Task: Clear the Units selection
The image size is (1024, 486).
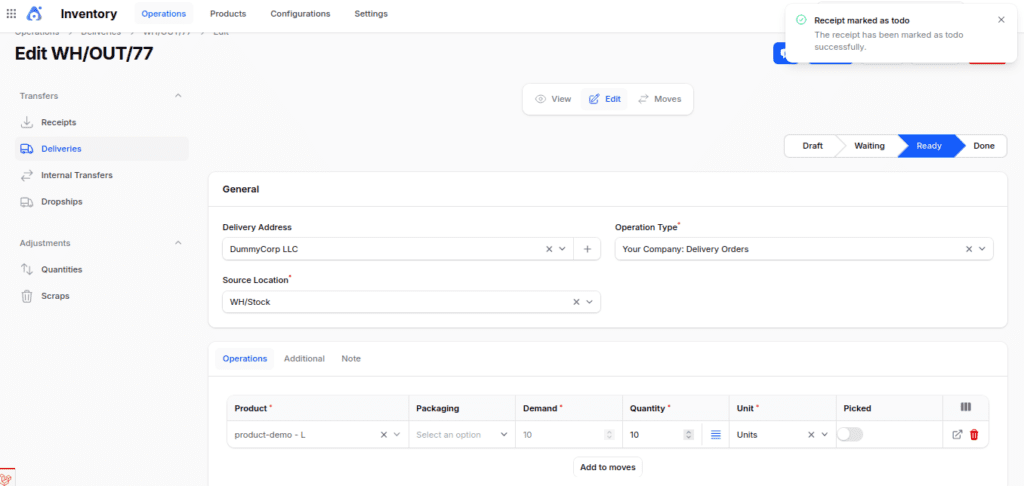Action: click(x=811, y=434)
